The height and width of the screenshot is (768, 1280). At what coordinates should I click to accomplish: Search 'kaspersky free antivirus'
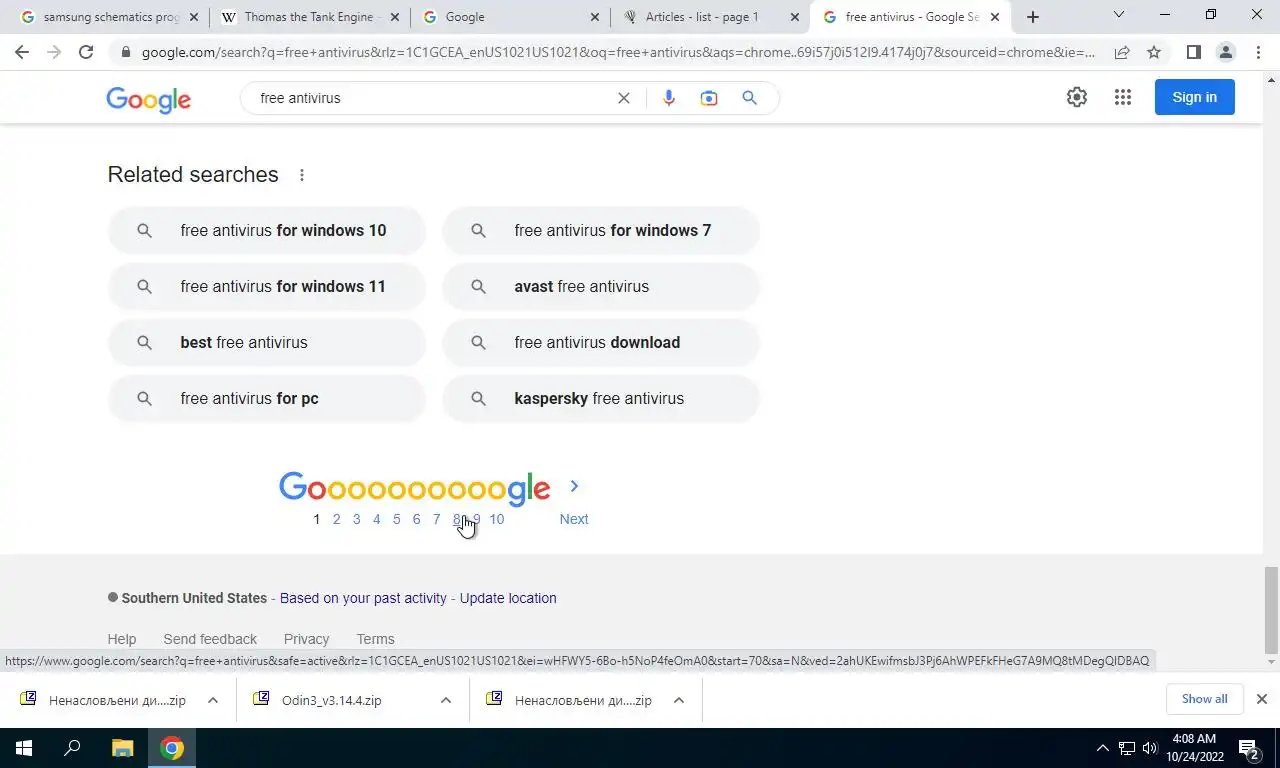601,399
